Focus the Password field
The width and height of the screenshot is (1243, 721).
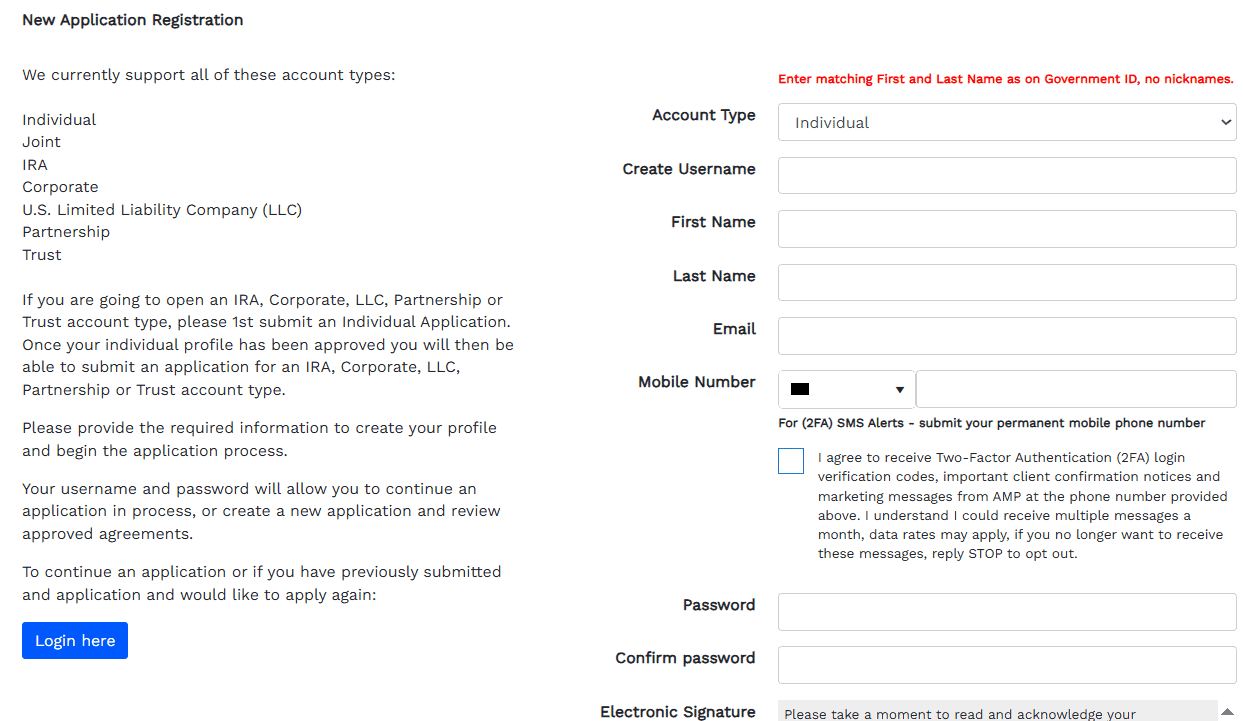tap(1007, 611)
